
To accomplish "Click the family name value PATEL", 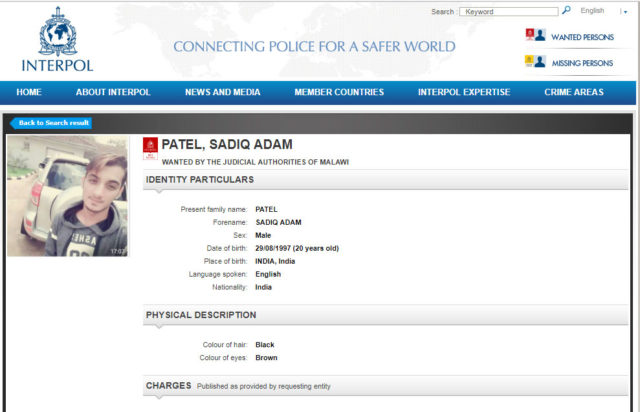I will tap(266, 209).
